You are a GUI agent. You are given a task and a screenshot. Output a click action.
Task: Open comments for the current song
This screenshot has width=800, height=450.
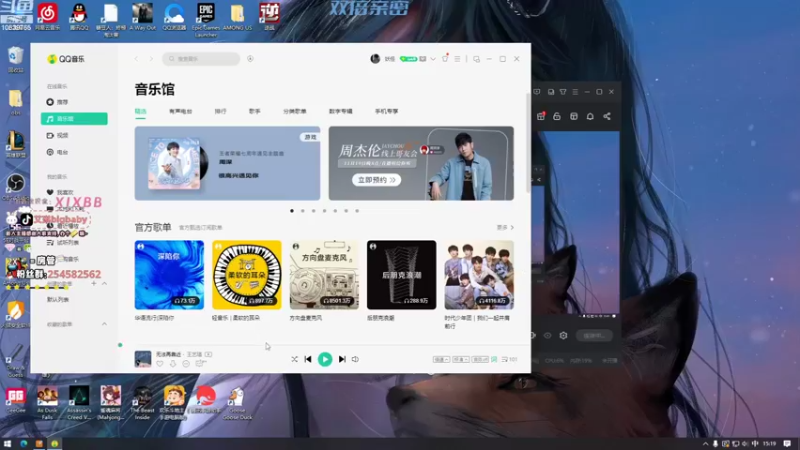[x=201, y=364]
